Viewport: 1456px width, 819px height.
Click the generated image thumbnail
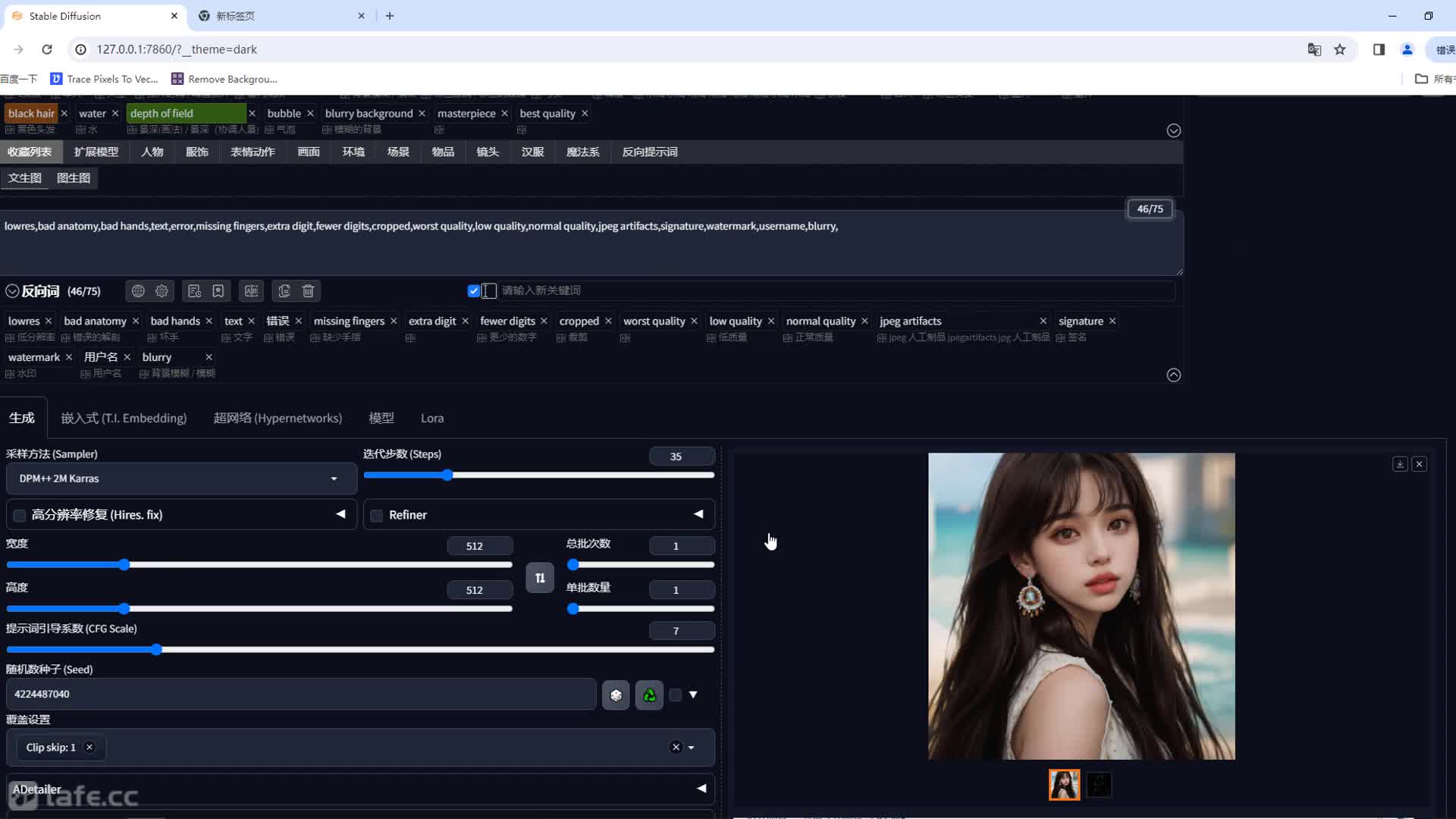coord(1064,784)
